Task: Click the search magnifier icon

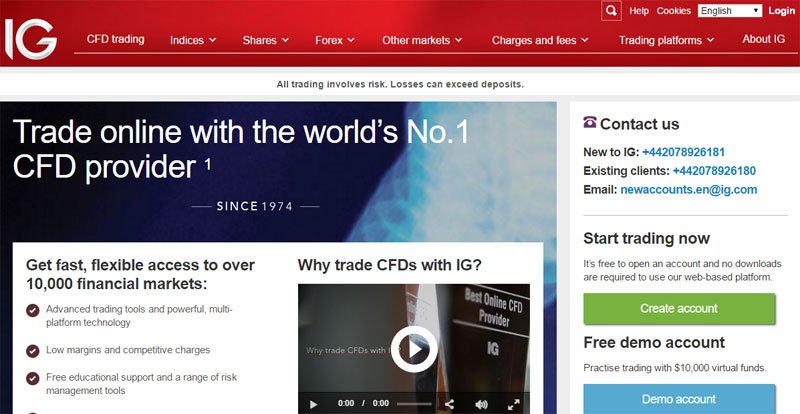Action: (611, 11)
